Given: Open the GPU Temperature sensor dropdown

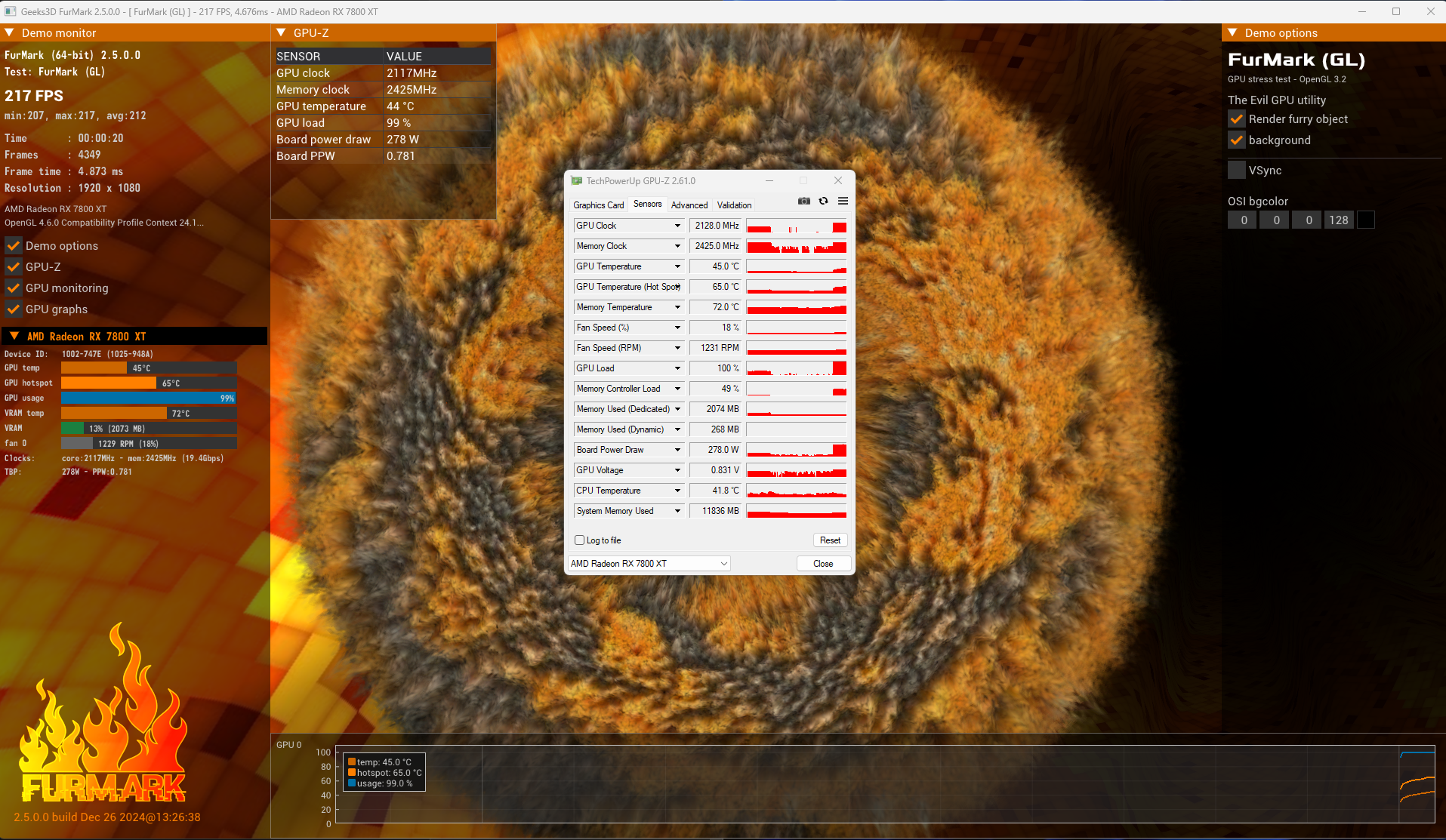Looking at the screenshot, I should coord(677,266).
